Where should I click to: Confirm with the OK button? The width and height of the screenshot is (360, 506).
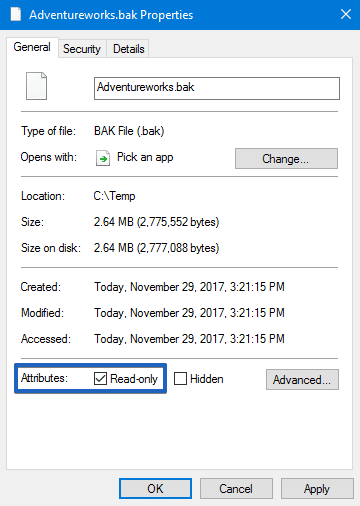click(x=155, y=489)
